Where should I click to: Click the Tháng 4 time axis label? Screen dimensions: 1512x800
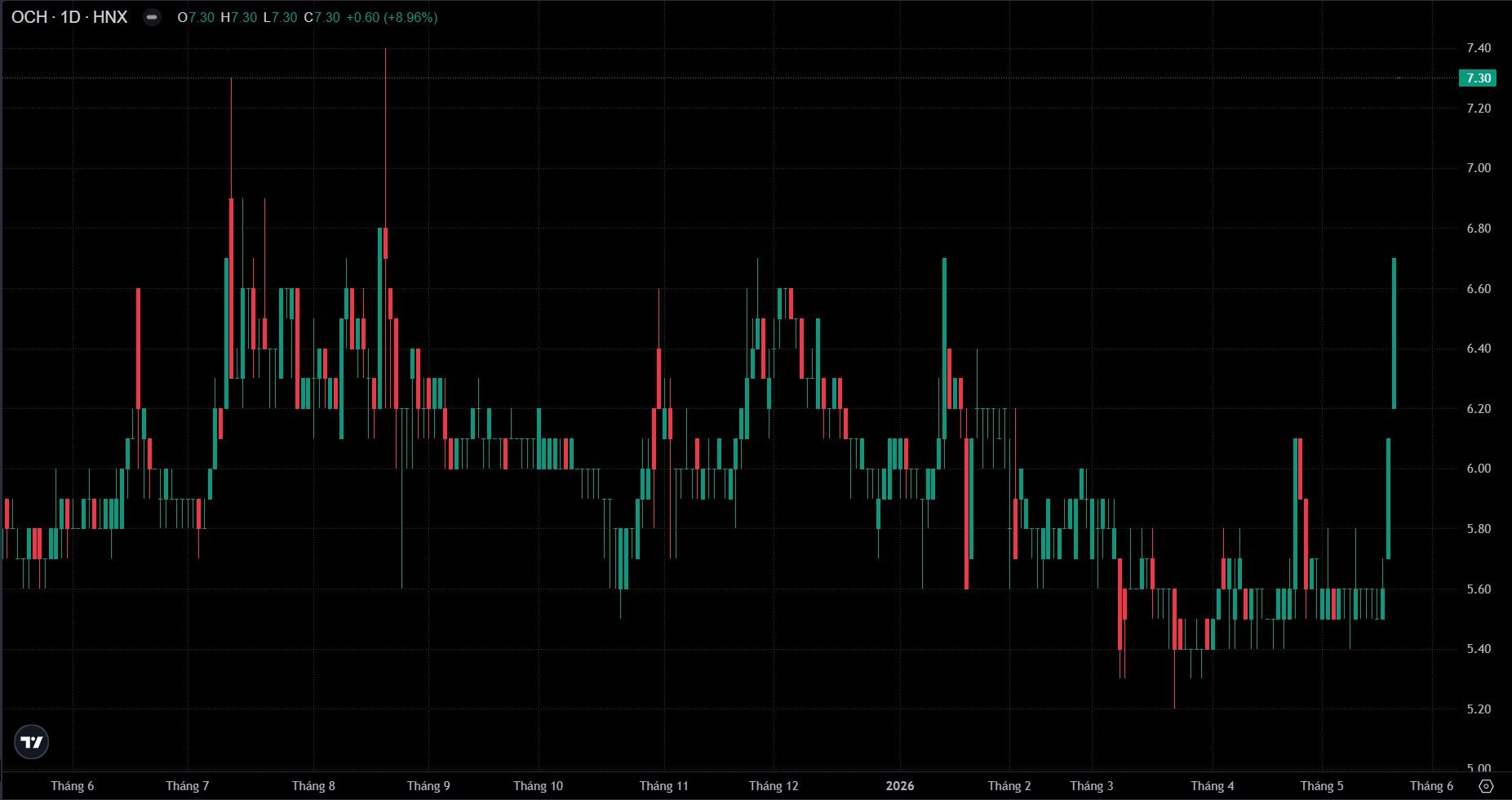click(x=1212, y=786)
